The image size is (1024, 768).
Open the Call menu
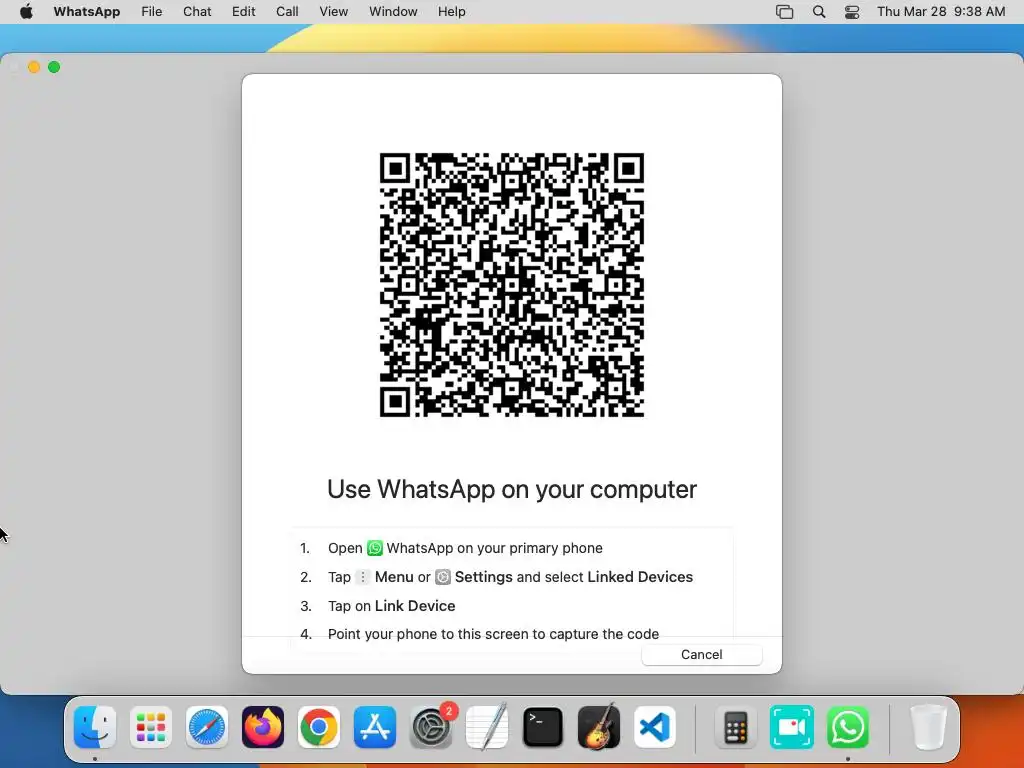[x=287, y=12]
